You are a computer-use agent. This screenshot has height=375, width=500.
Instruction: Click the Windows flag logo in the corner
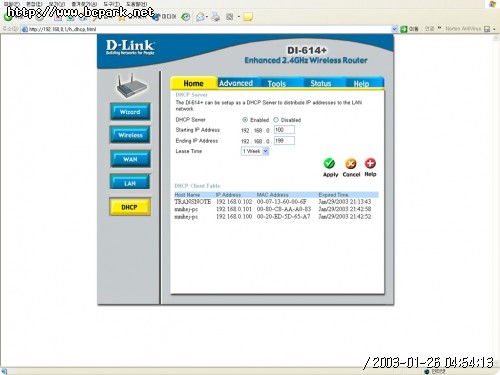coord(492,4)
